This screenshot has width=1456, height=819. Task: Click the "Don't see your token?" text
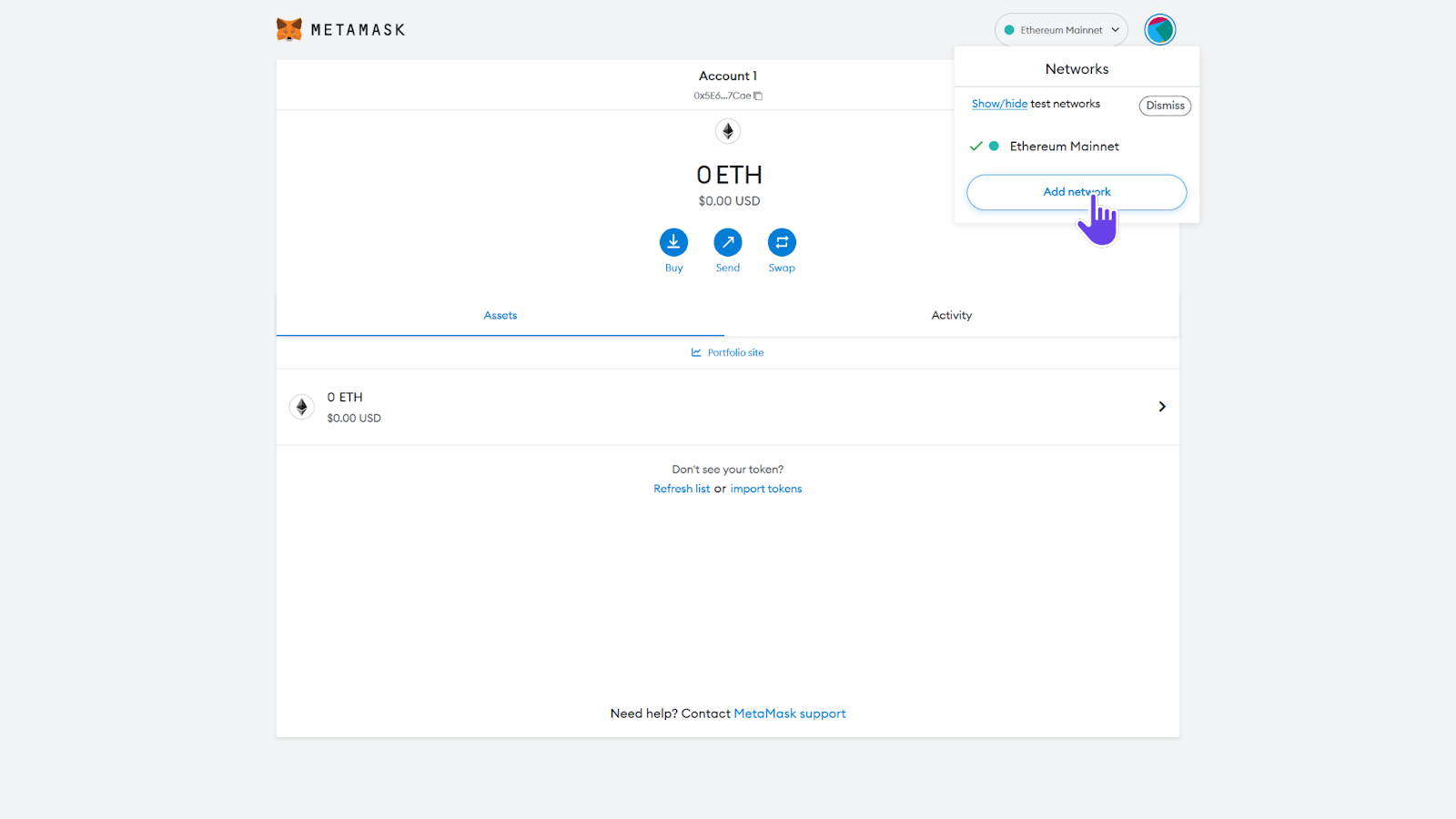728,470
